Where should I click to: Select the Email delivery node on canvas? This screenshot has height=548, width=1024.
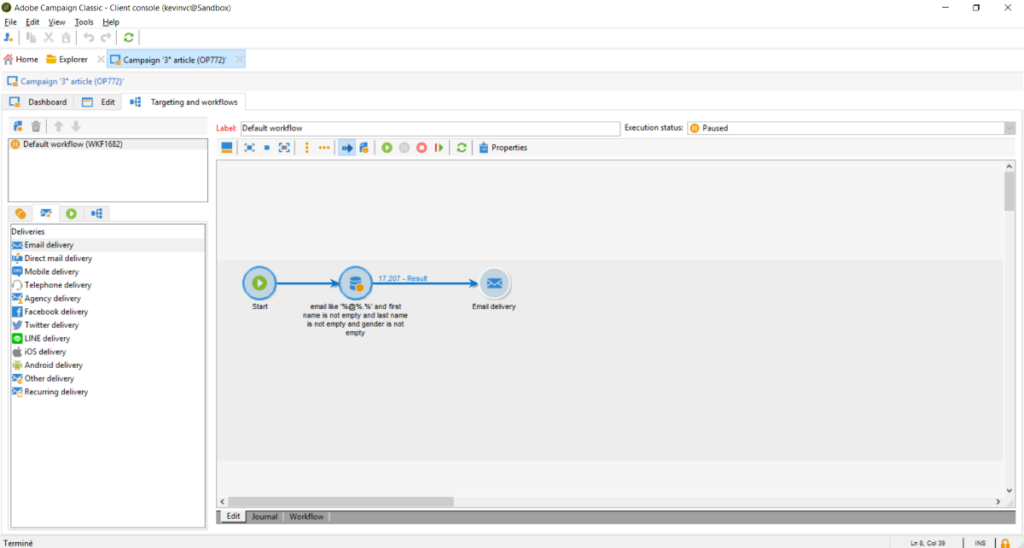click(x=494, y=283)
